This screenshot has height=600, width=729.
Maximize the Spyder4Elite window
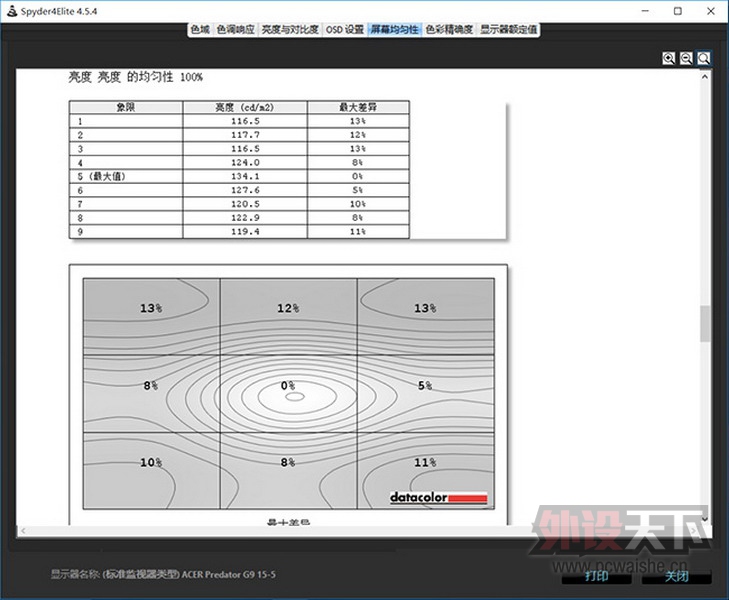(678, 11)
